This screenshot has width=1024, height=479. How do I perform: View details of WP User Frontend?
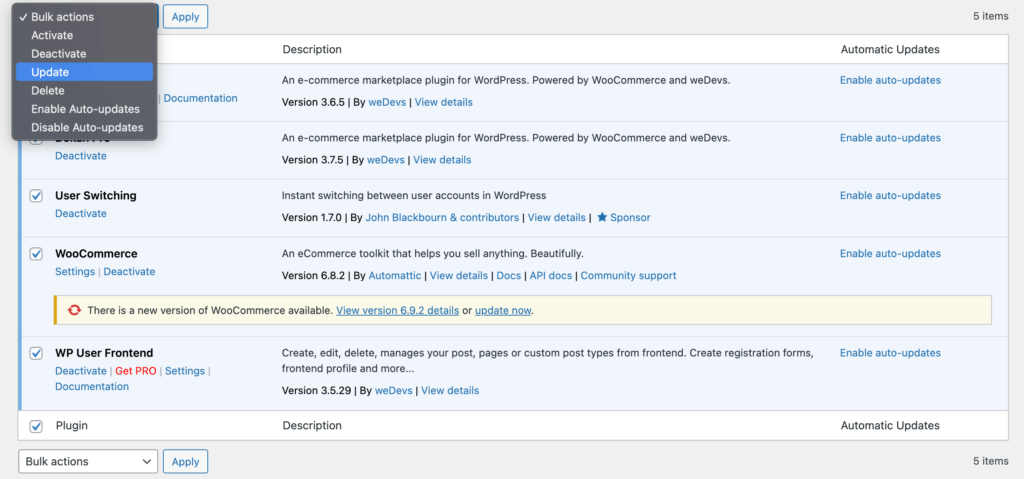pos(450,390)
